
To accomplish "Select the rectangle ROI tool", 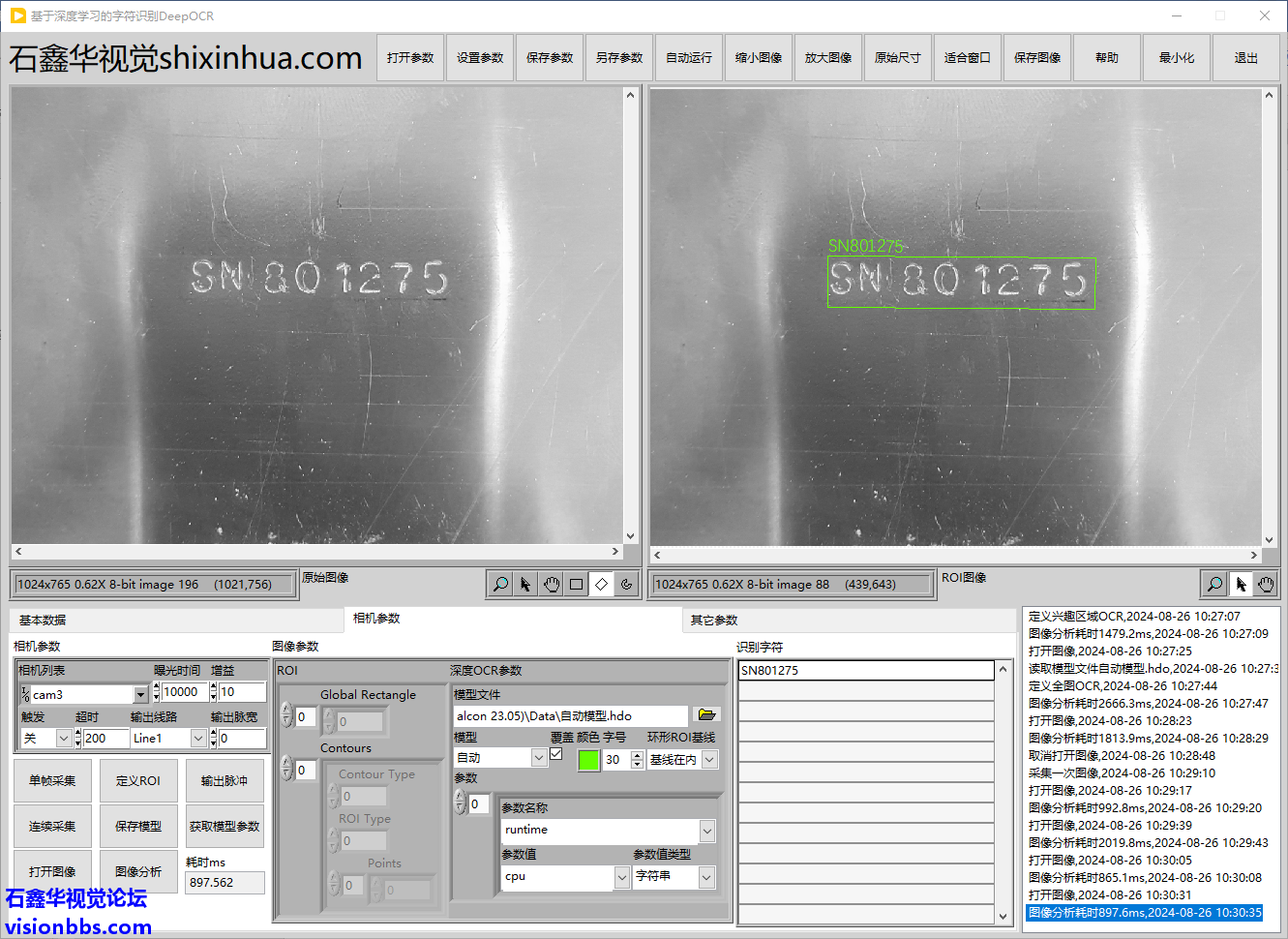I will click(576, 584).
